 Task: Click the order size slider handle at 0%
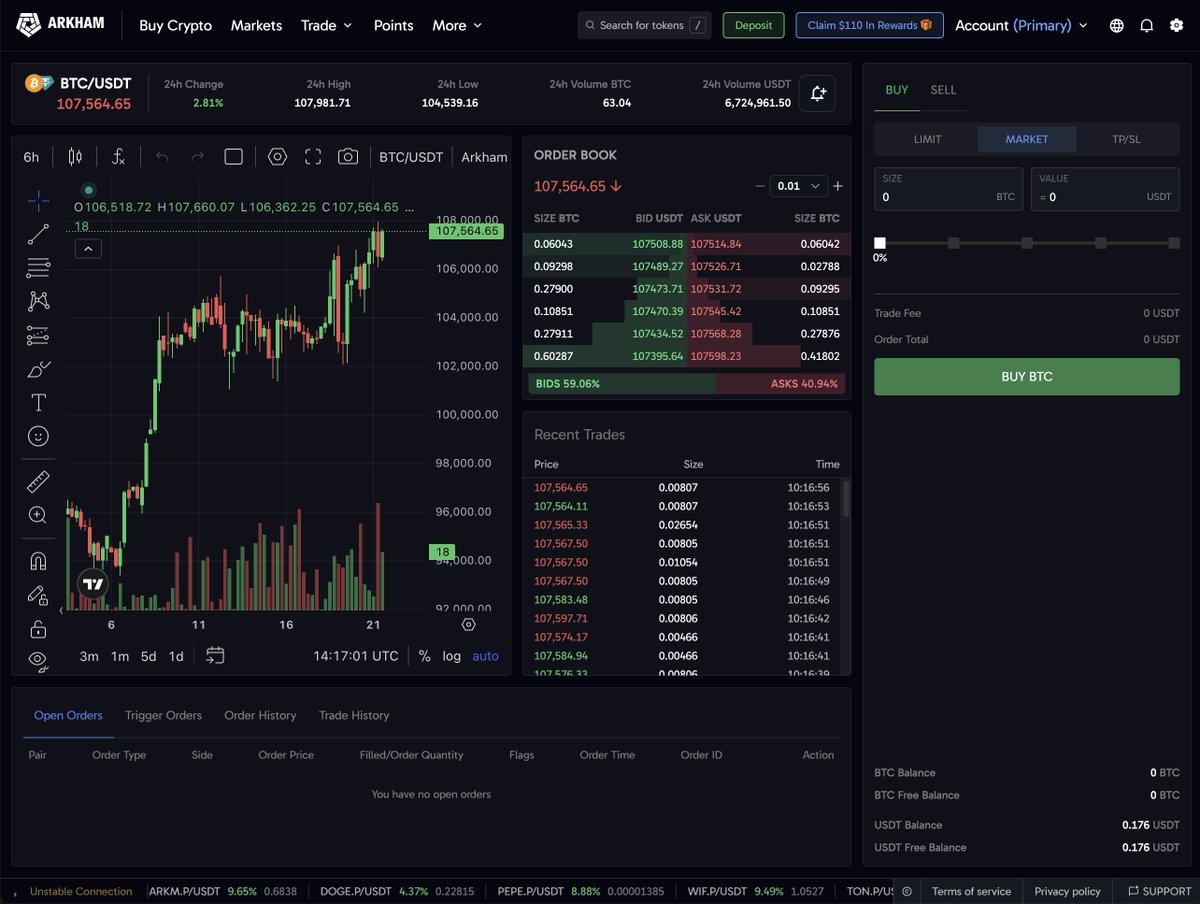pos(880,243)
